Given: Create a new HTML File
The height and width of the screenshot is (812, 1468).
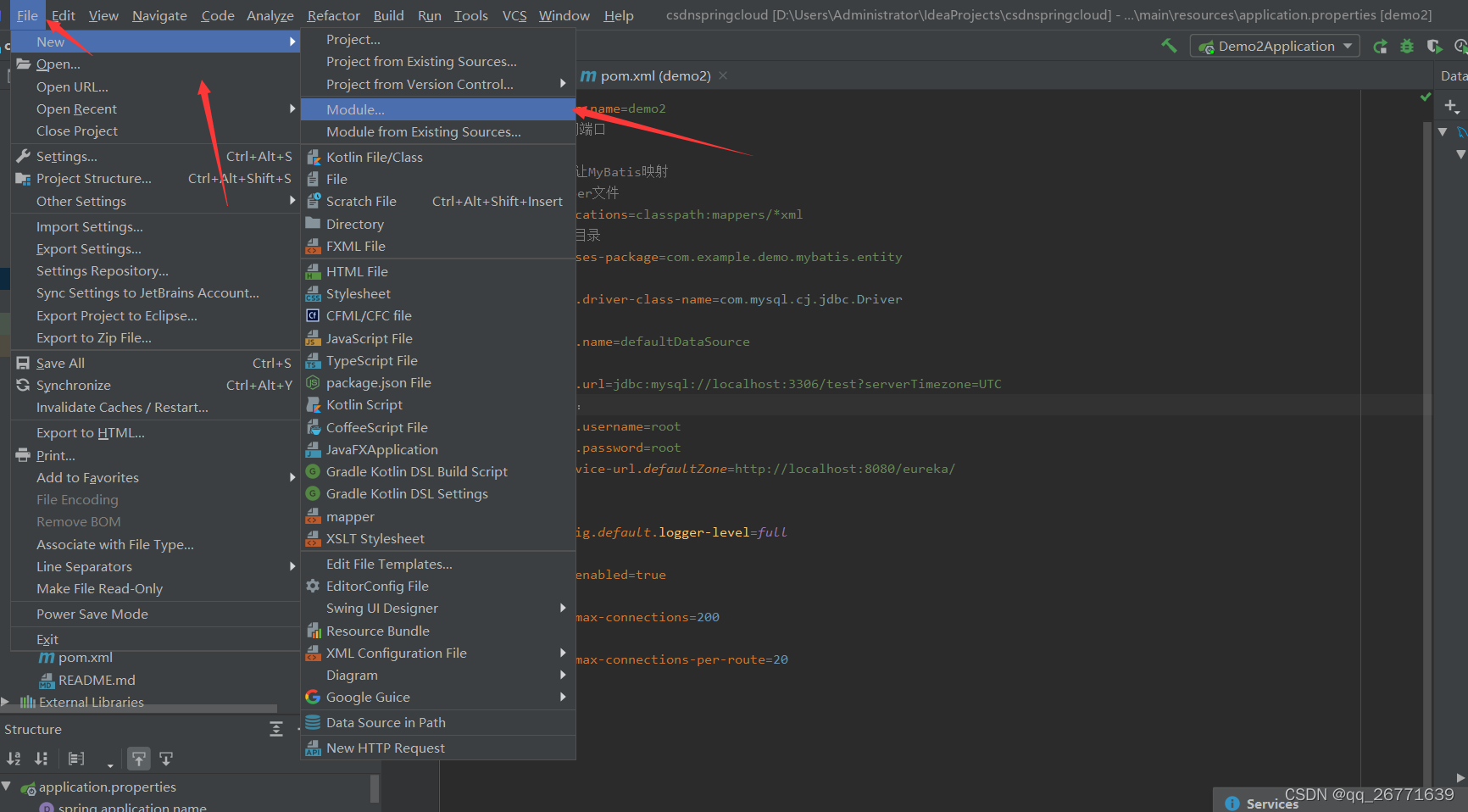Looking at the screenshot, I should (x=438, y=271).
